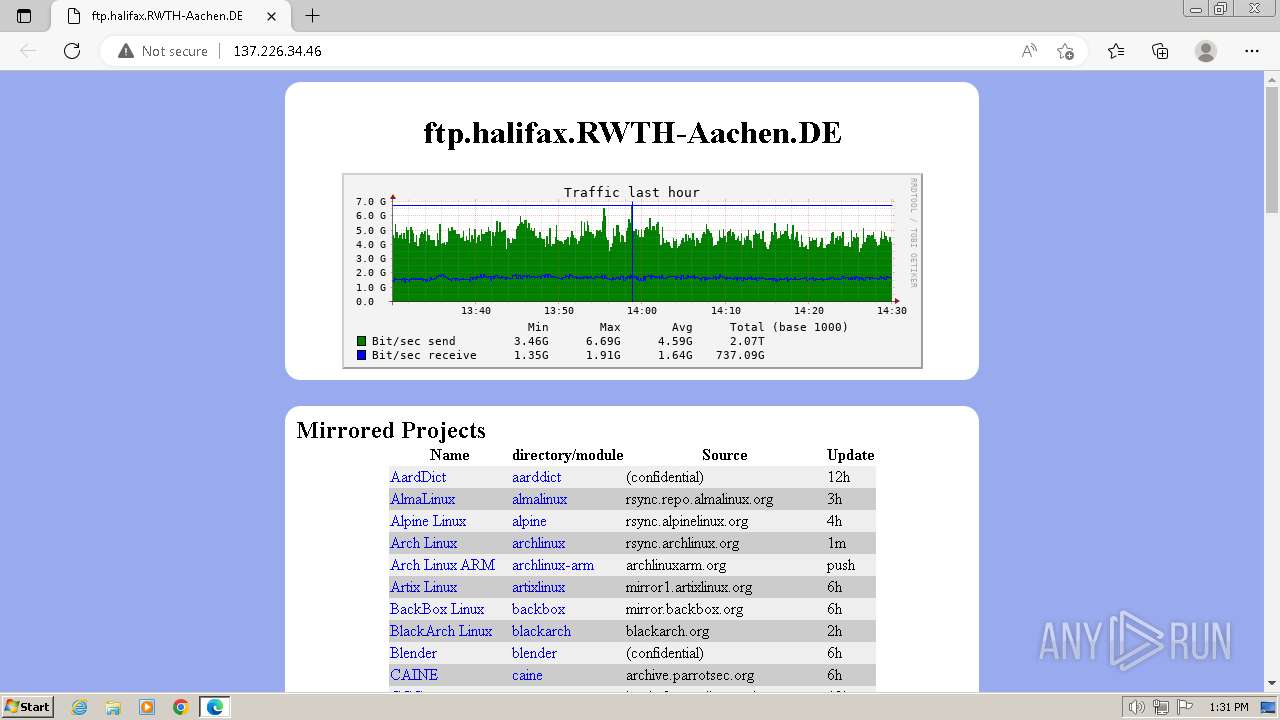This screenshot has height=720, width=1280.
Task: Open a new tab with the plus button
Action: (313, 16)
